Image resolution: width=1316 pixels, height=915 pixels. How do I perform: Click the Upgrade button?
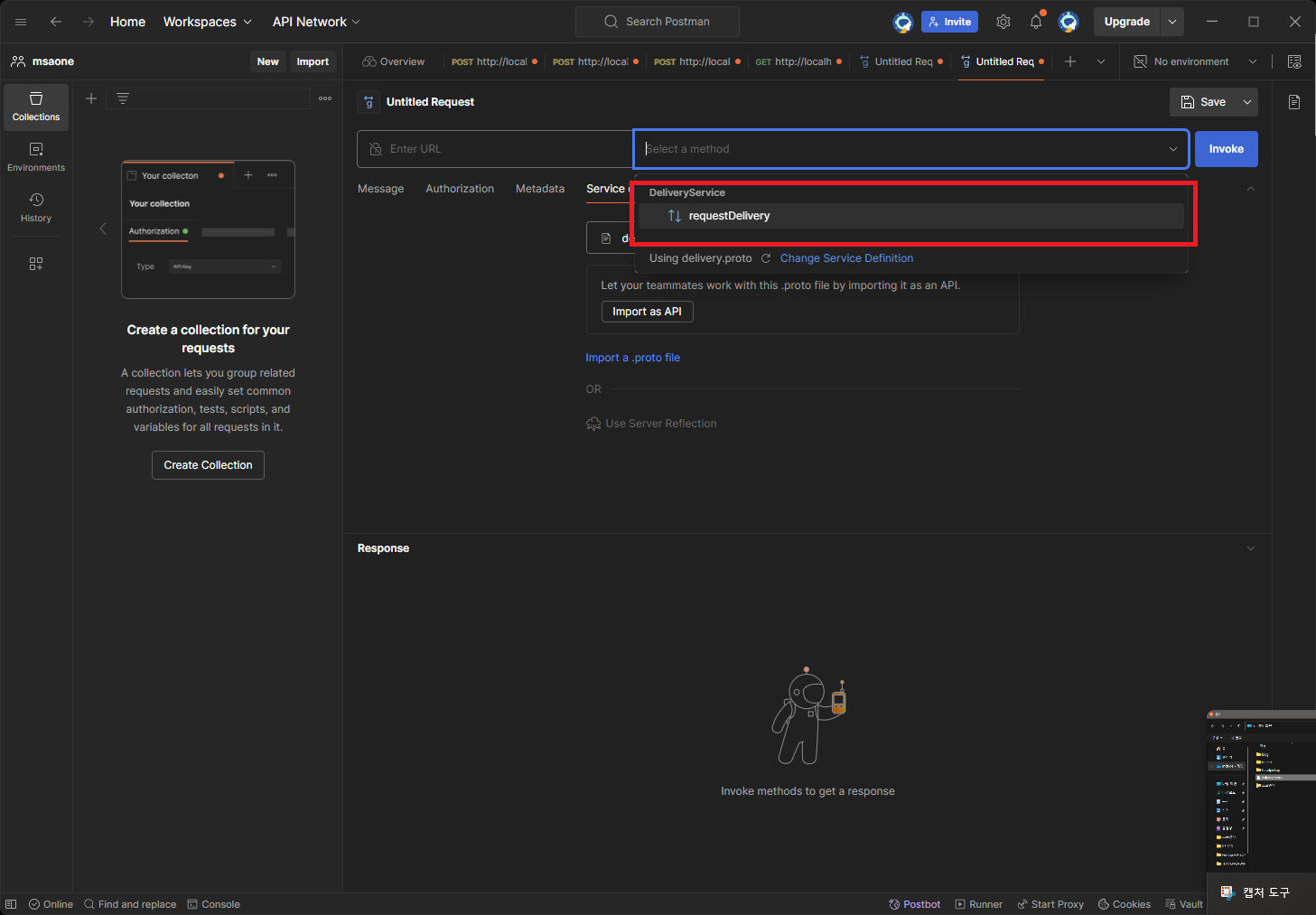[x=1127, y=22]
